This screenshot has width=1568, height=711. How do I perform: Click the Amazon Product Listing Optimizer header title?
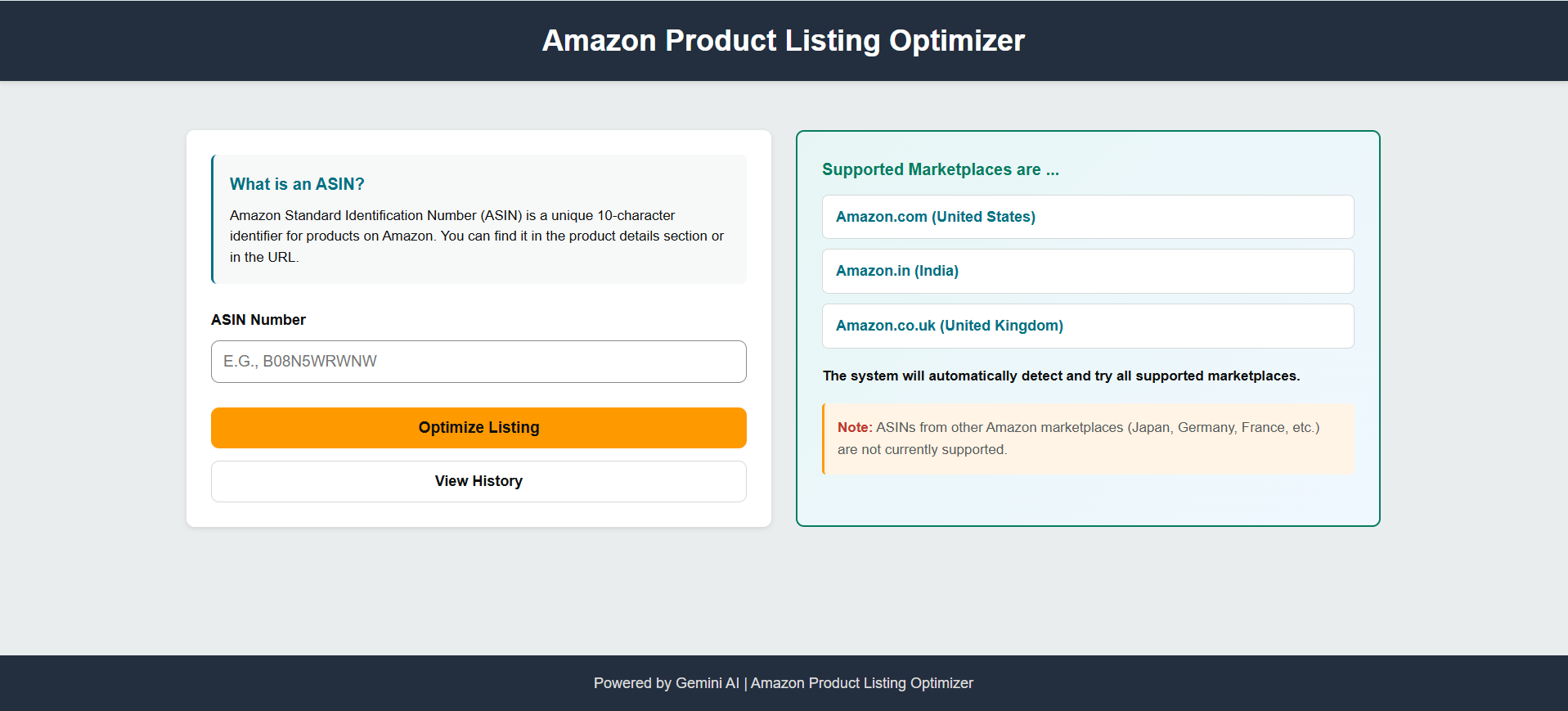783,40
